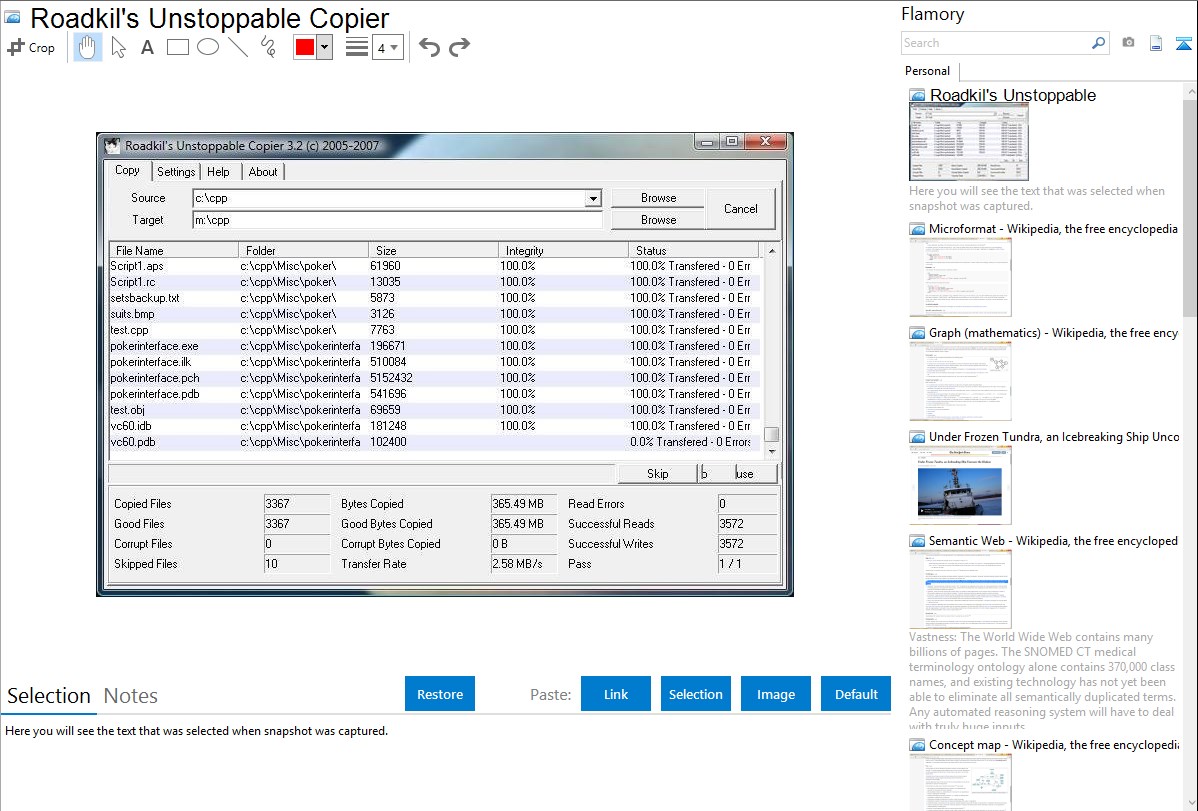
Task: Click the line thickness icon
Action: 357,47
